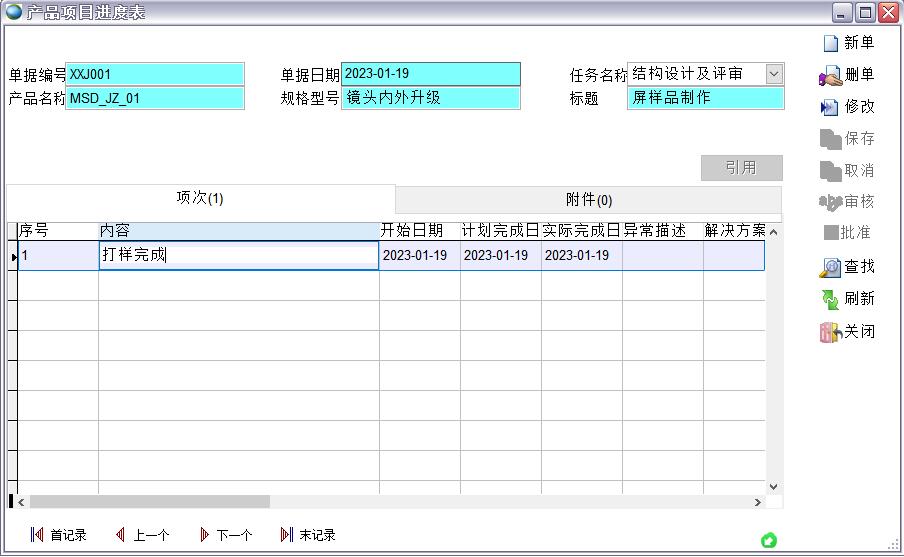Select the 项次(1) tab

[200, 198]
